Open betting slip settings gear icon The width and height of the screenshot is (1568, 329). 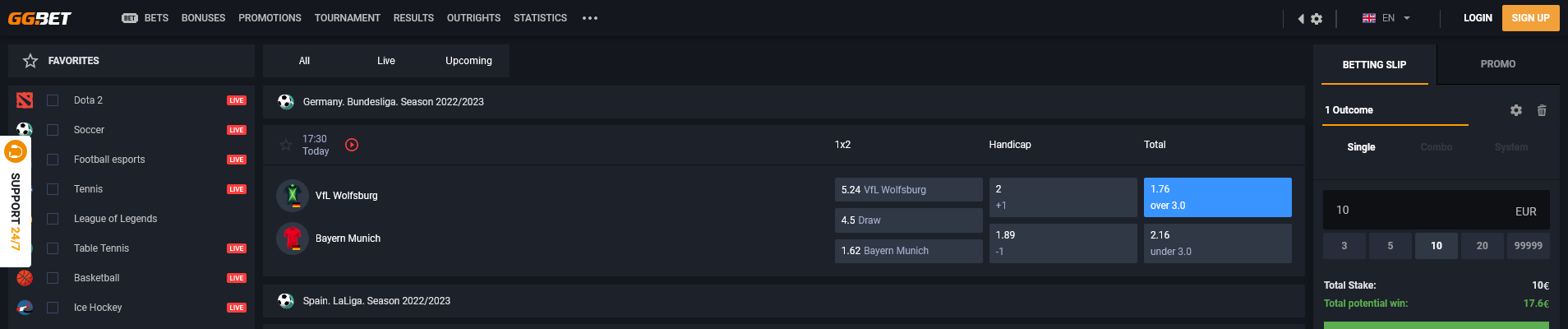click(x=1516, y=110)
